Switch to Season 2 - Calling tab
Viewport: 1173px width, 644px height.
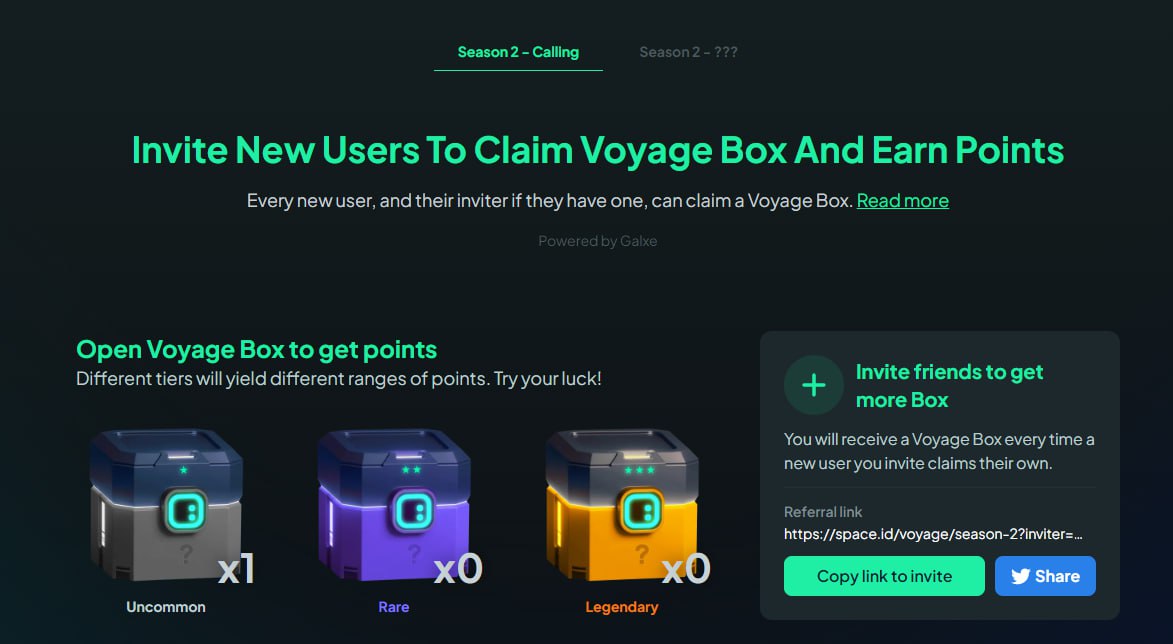[x=518, y=52]
